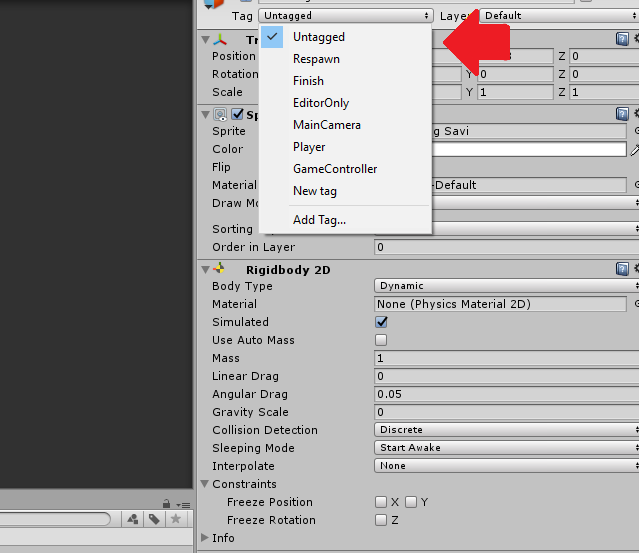
Task: Open the Interpolate dropdown
Action: (506, 465)
